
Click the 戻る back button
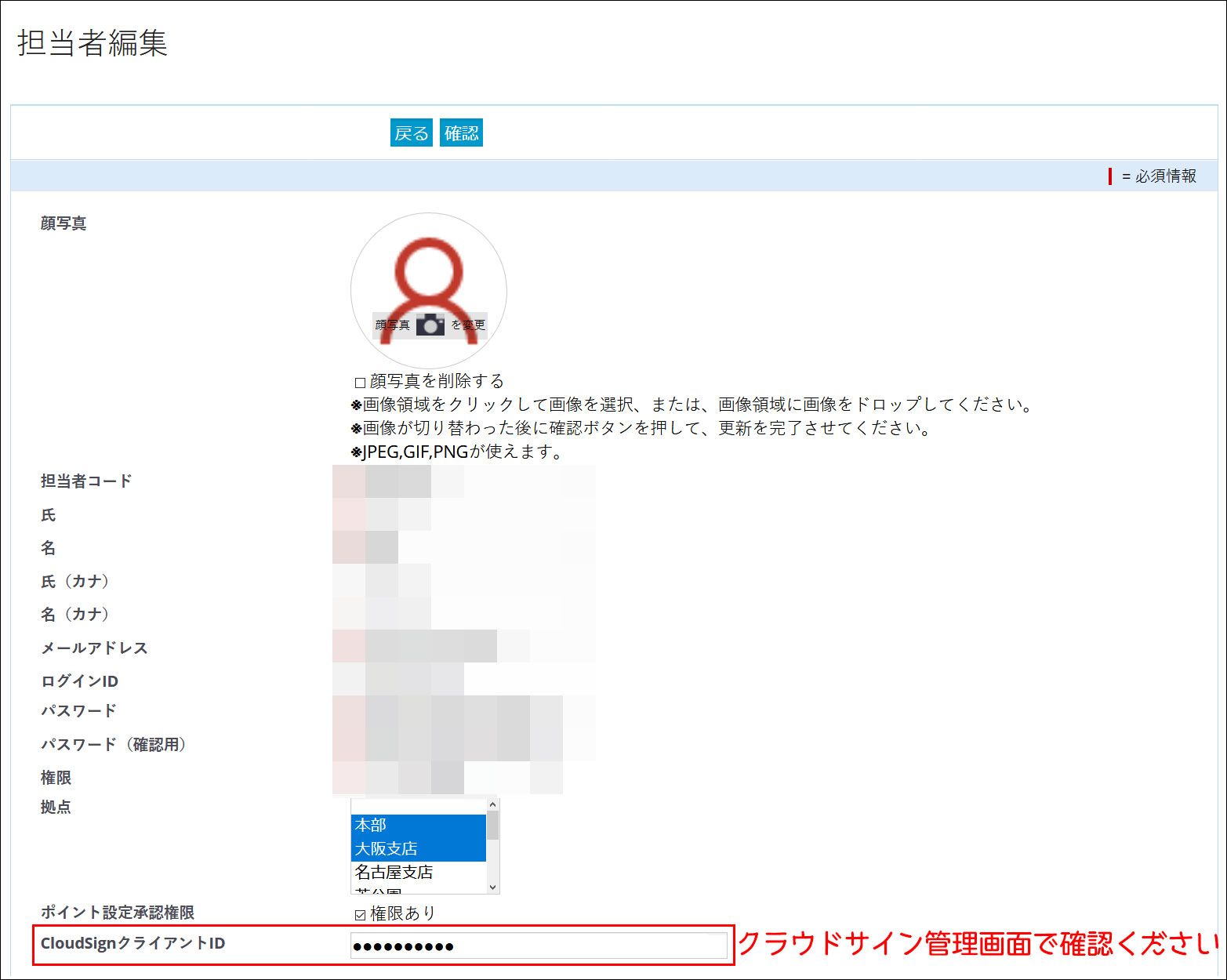pyautogui.click(x=412, y=132)
